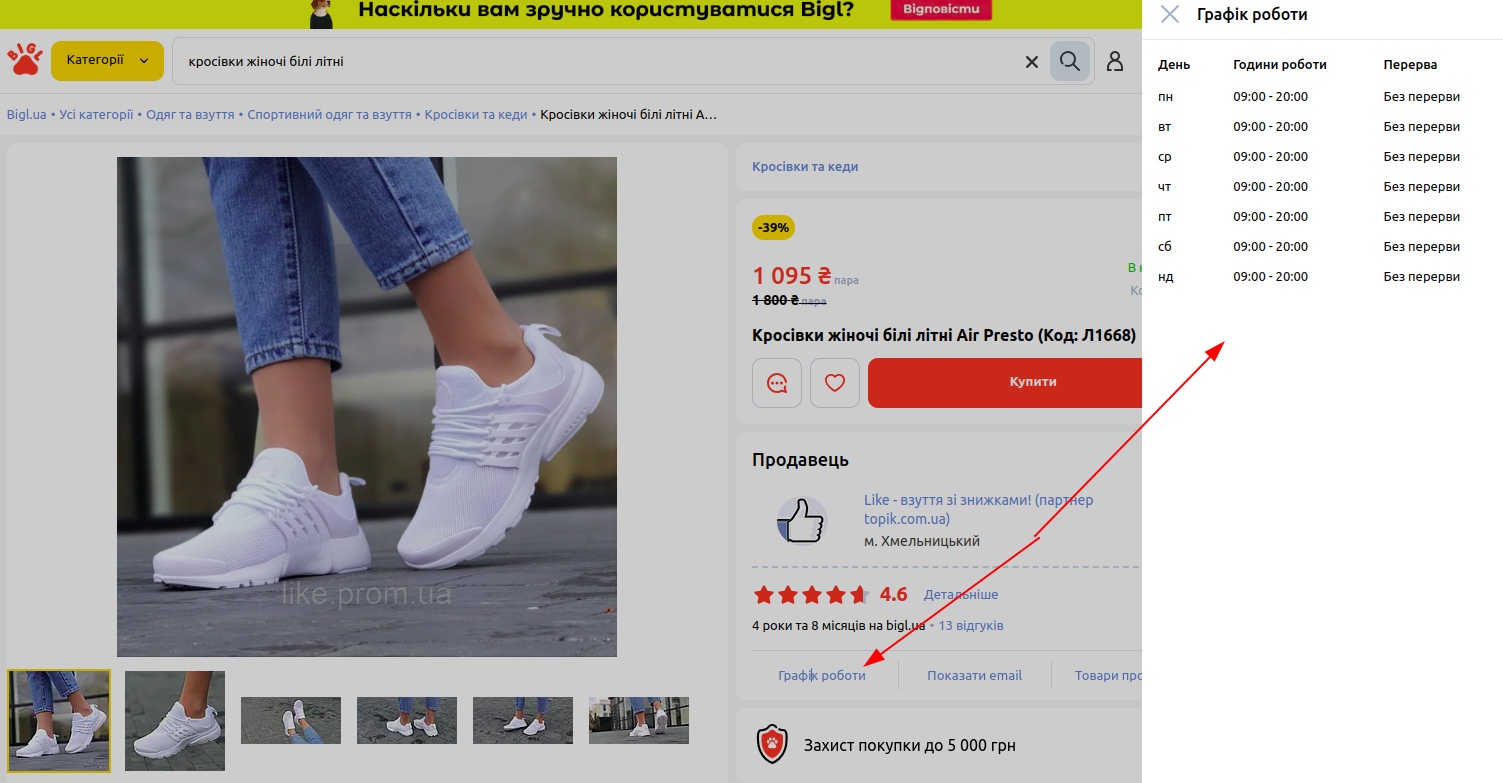Click the Перерва column header
Image resolution: width=1503 pixels, height=783 pixels.
(x=1410, y=65)
